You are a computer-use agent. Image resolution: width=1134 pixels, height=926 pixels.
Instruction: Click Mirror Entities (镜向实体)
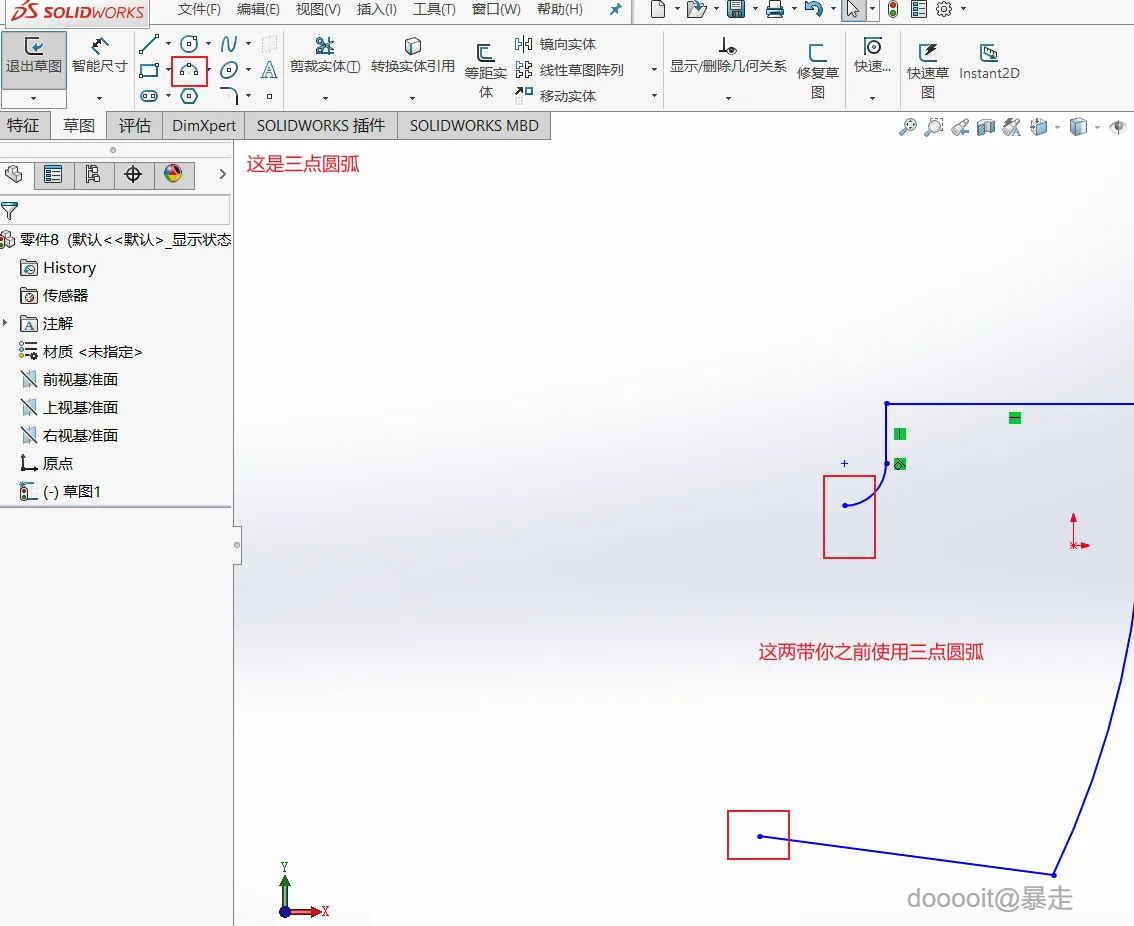tap(555, 44)
